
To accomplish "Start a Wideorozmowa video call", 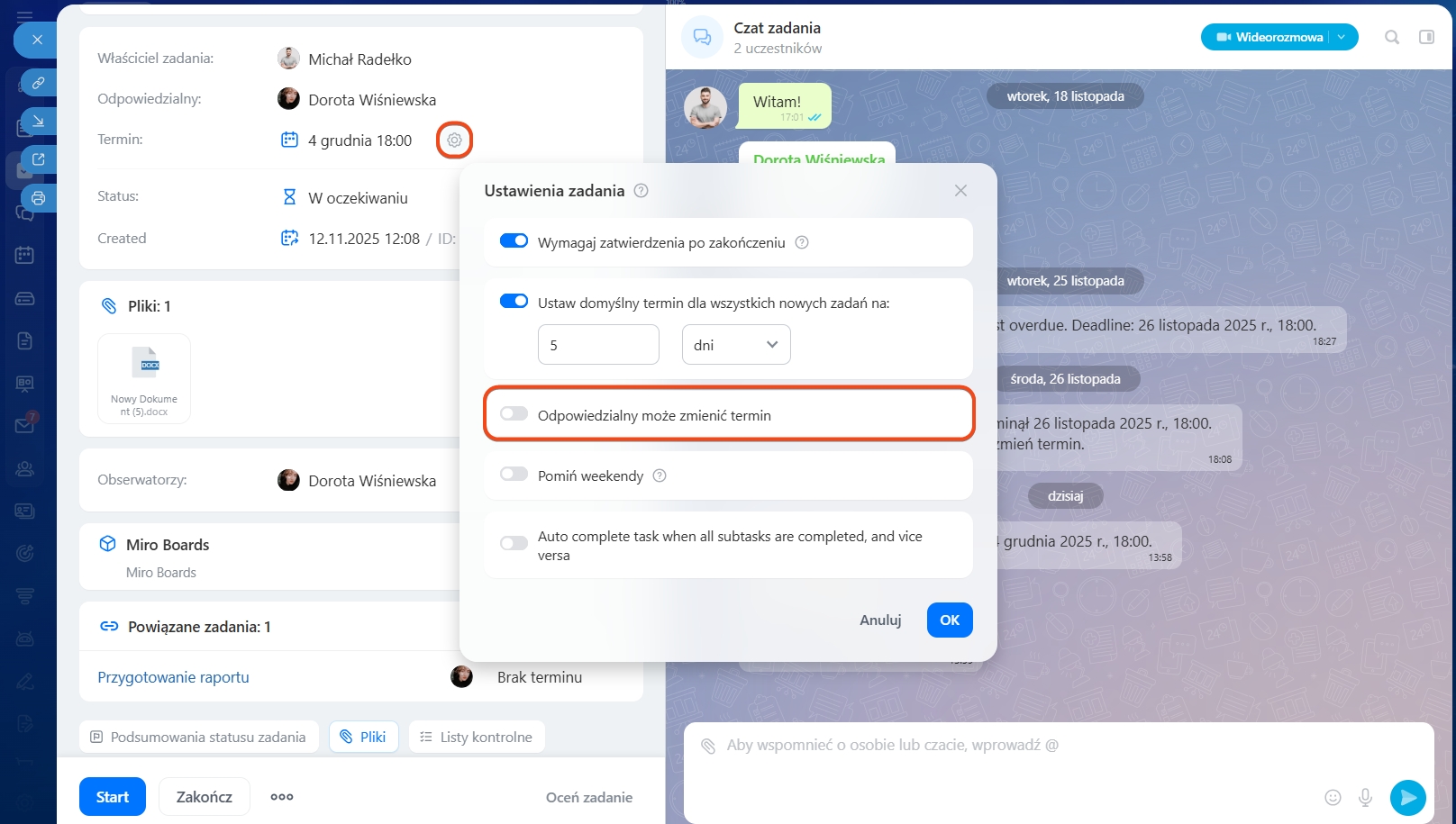I will pyautogui.click(x=1269, y=37).
